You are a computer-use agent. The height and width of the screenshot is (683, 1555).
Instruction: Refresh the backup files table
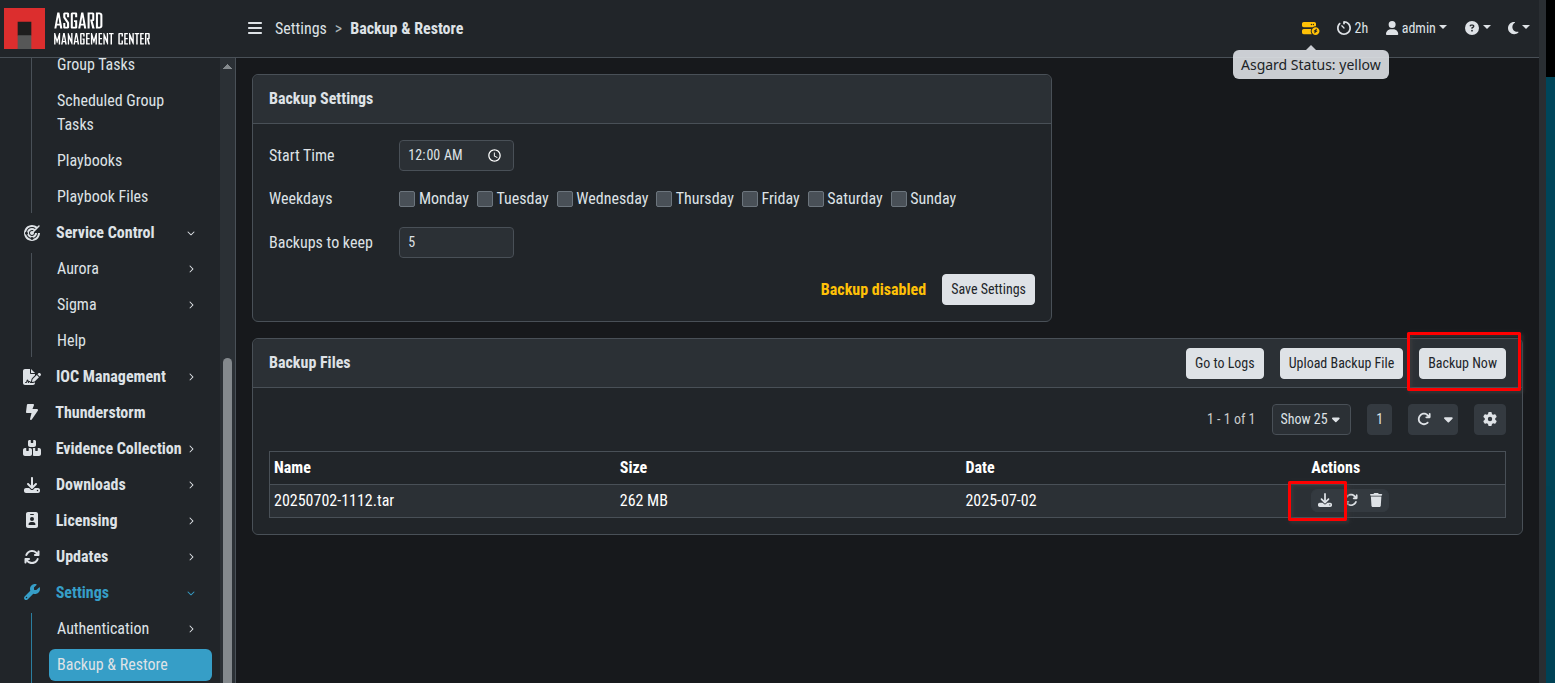(1424, 419)
